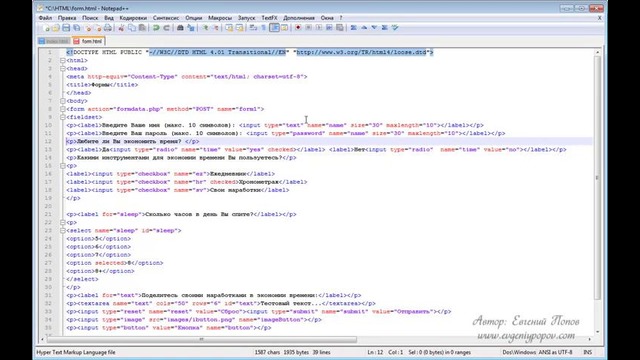The image size is (640, 360).
Task: Save the current file via the floppy icon
Action: pos(66,28)
